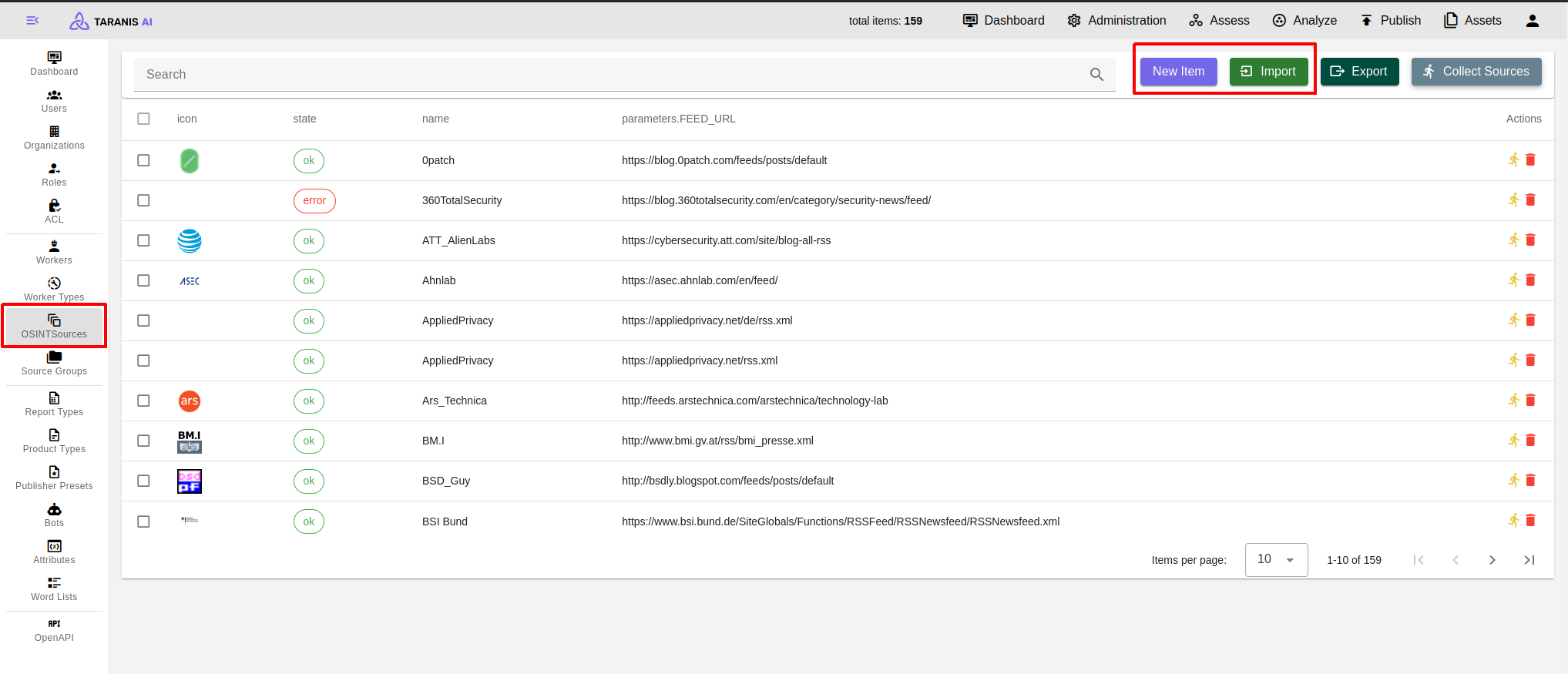This screenshot has width=1568, height=674.
Task: Open Word Lists in the sidebar
Action: (x=54, y=589)
